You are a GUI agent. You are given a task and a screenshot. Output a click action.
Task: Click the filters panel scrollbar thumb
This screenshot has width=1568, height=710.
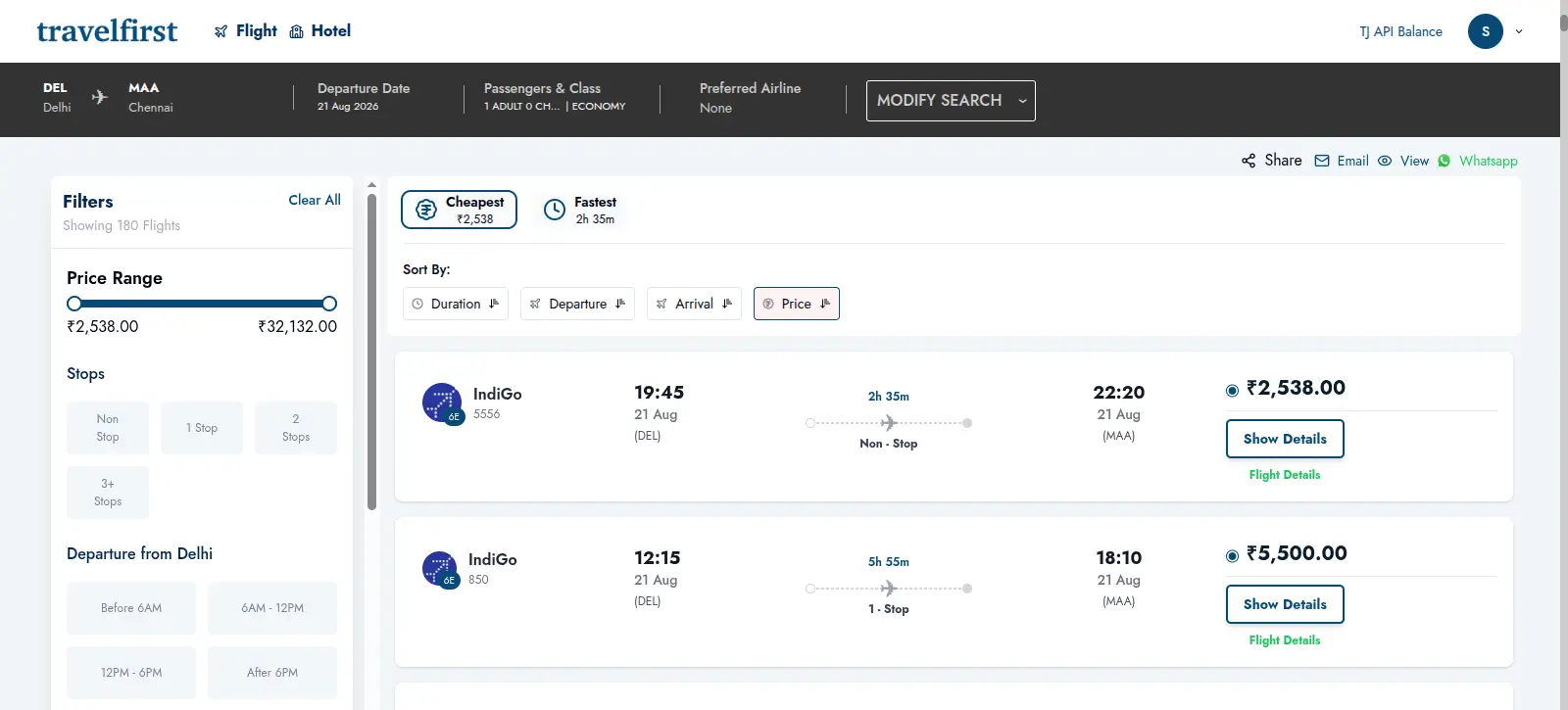(371, 353)
